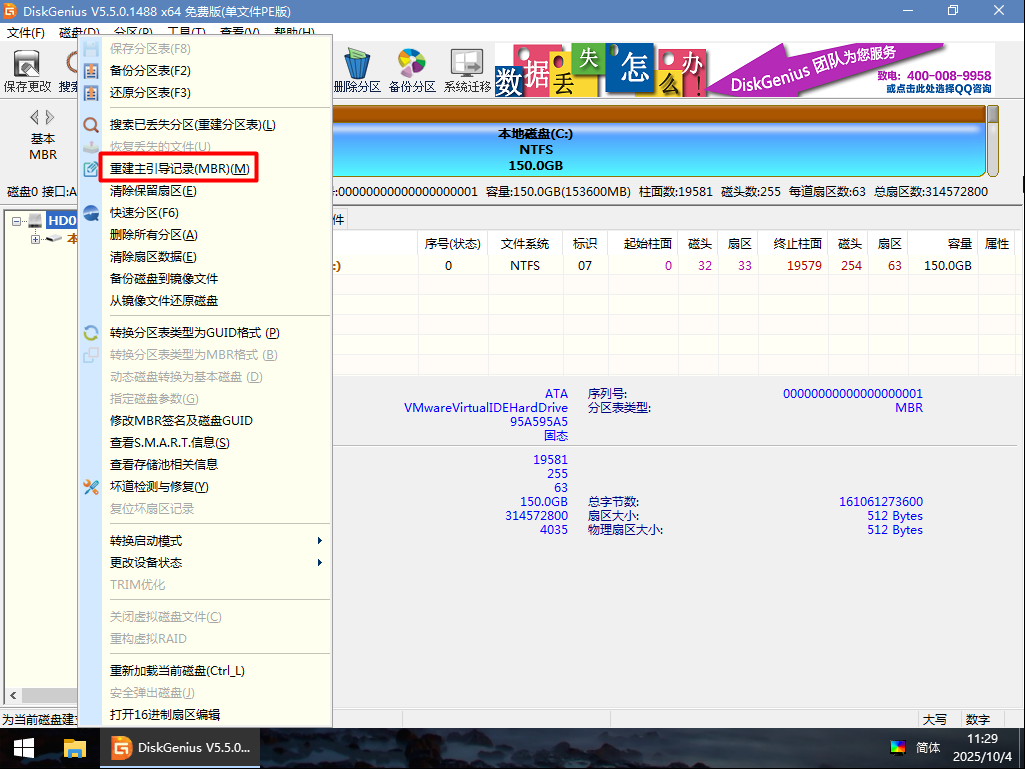Viewport: 1025px width, 769px height.
Task: Open the Windows Start button
Action: 24,748
